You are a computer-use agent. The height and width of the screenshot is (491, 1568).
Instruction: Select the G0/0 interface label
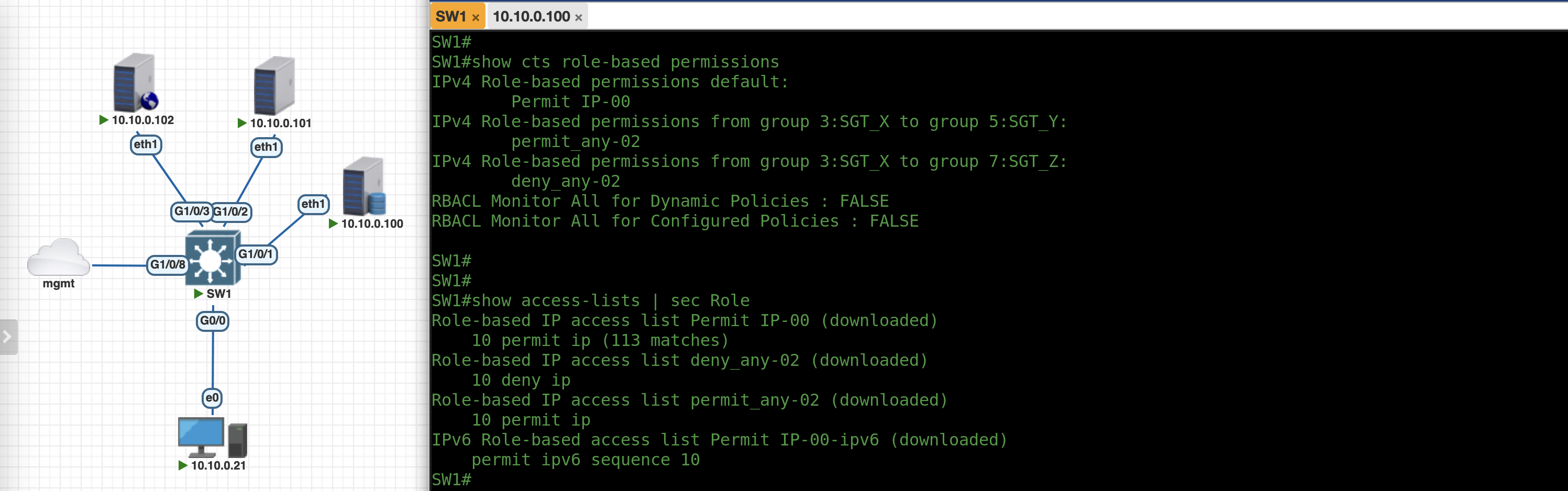tap(213, 321)
